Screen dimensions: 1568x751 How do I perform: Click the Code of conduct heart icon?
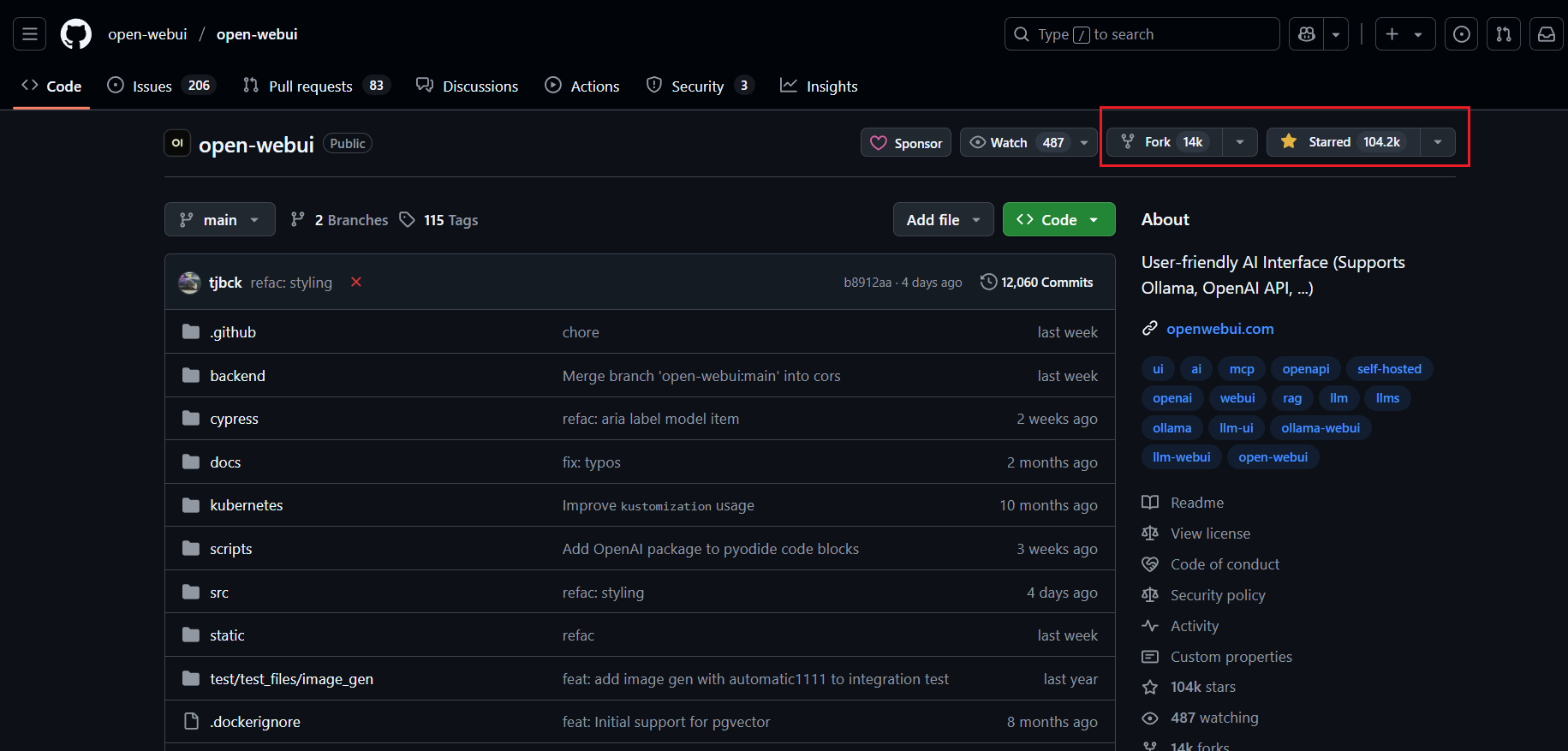[1150, 564]
